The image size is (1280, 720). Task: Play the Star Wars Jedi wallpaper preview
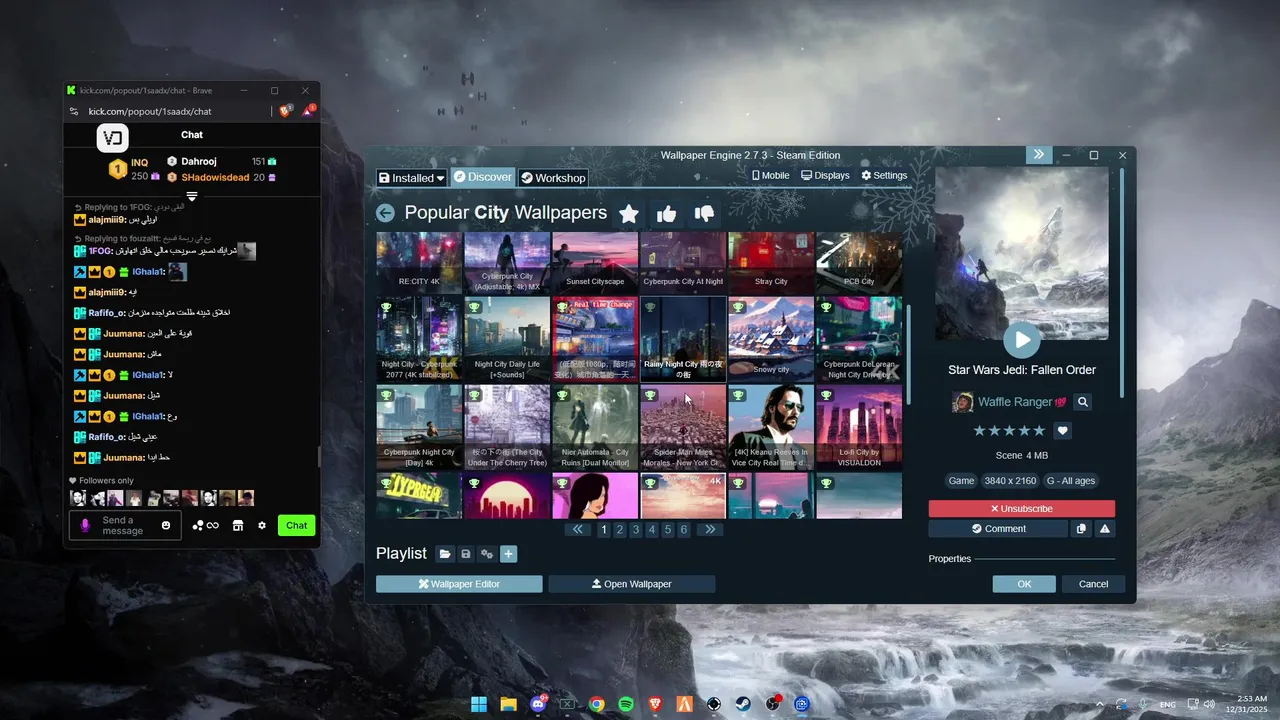tap(1022, 340)
